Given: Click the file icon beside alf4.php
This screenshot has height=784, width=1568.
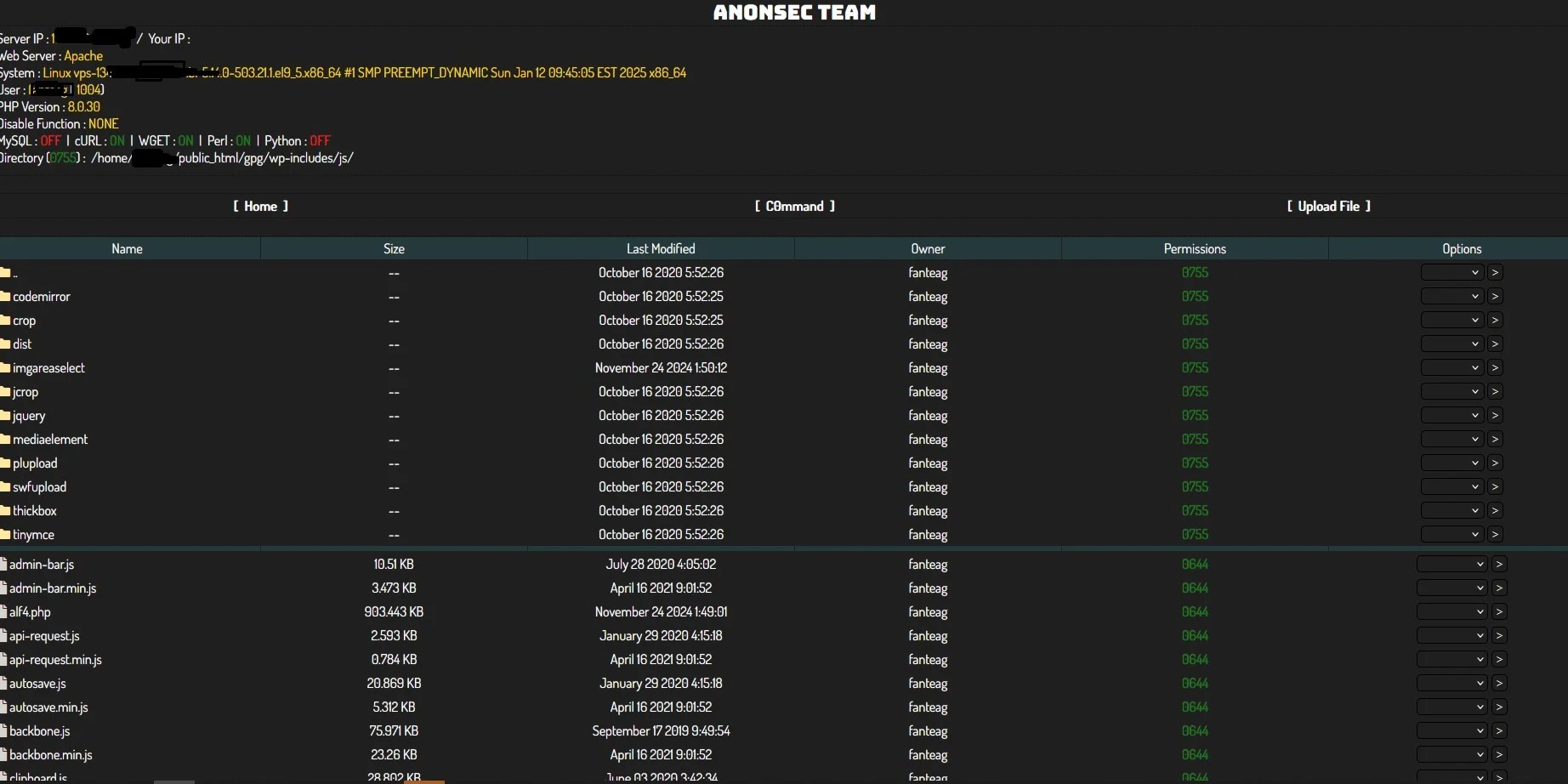Looking at the screenshot, I should point(4,611).
